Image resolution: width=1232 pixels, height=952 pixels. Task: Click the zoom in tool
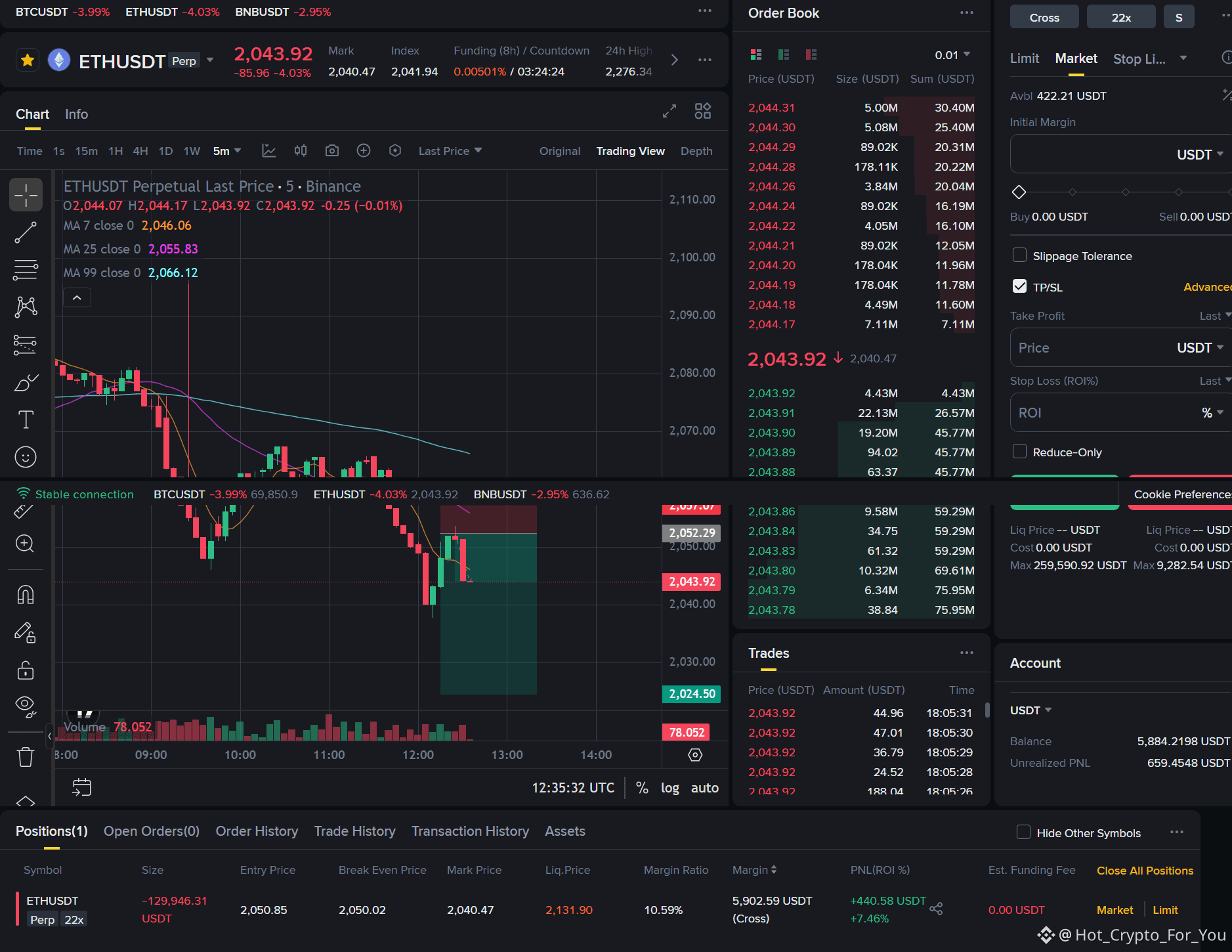coord(25,544)
